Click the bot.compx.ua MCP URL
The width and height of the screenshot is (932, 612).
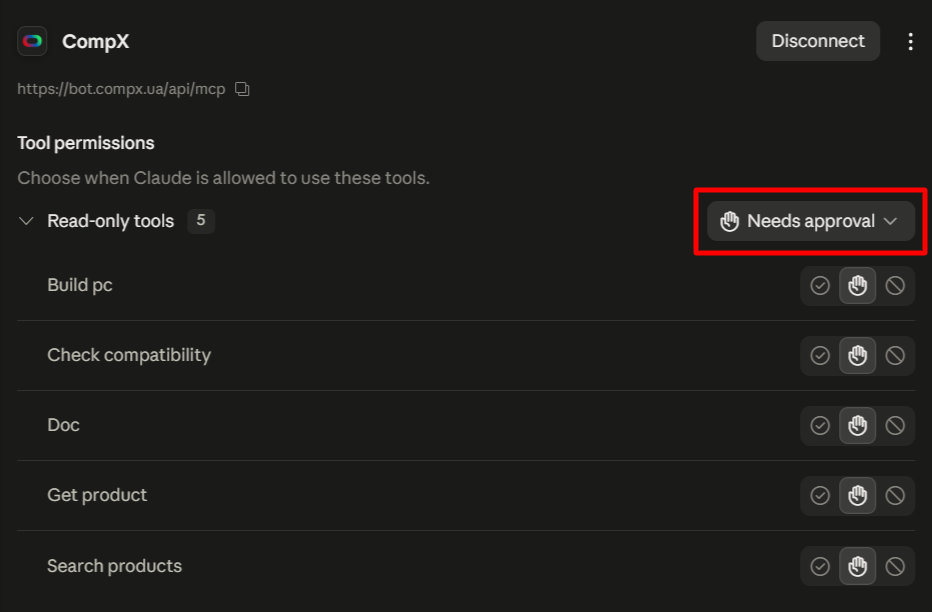click(x=121, y=89)
